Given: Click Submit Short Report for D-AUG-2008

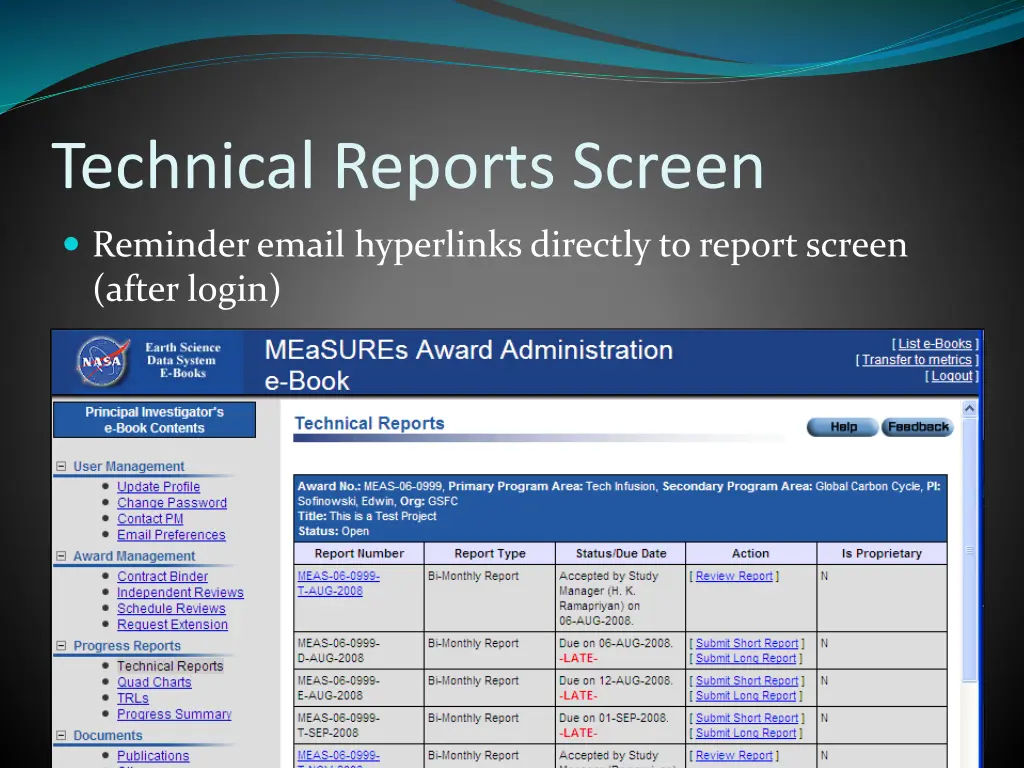Looking at the screenshot, I should pos(746,644).
